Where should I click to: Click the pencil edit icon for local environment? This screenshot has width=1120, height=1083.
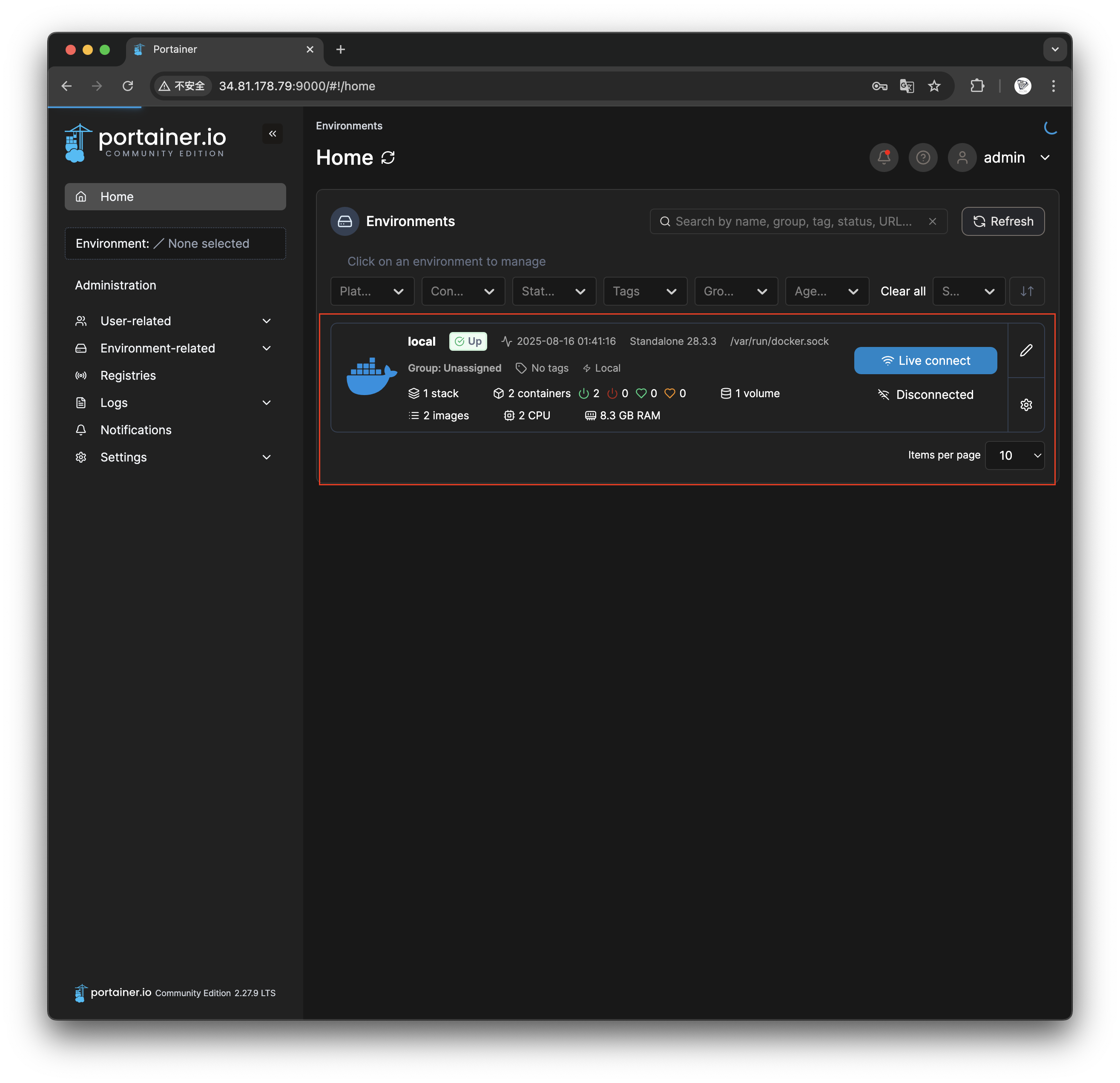tap(1026, 350)
